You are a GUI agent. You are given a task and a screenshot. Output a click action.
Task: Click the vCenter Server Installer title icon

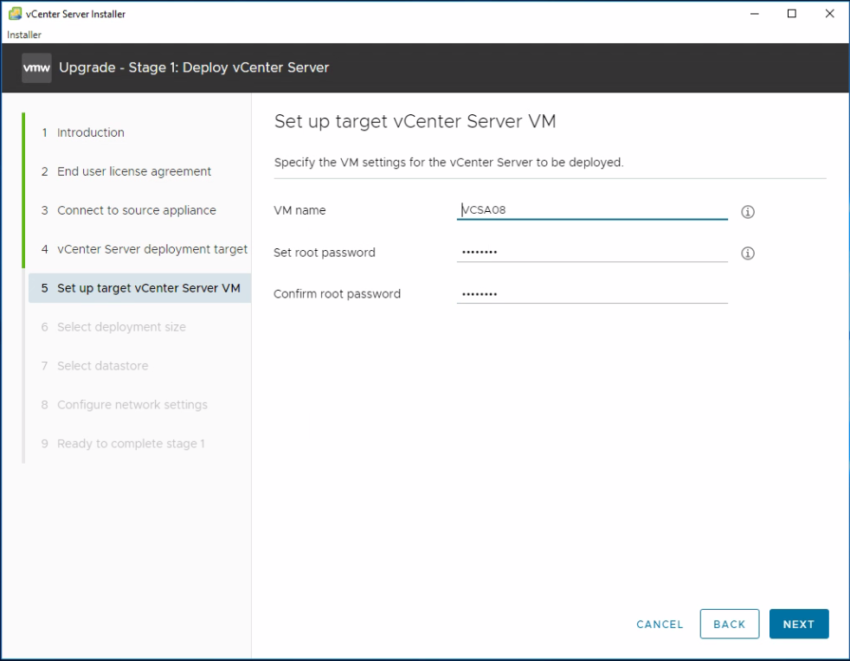[14, 14]
